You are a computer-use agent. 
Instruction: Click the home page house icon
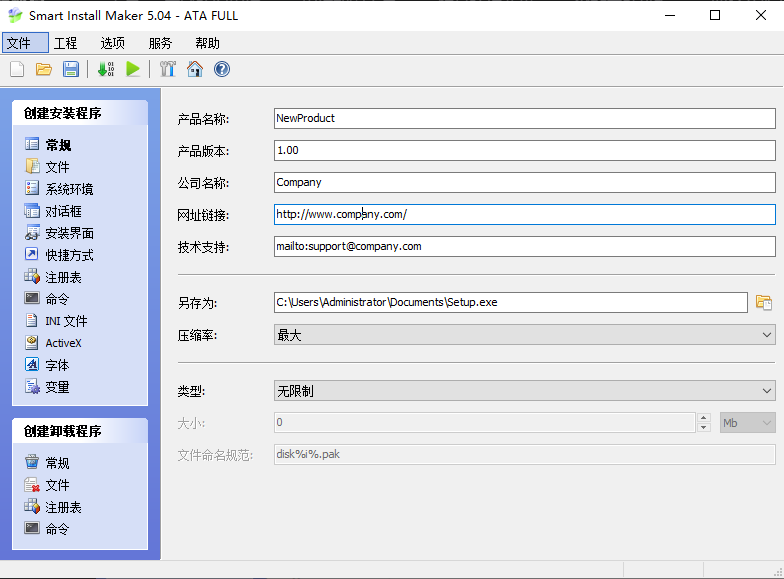tap(195, 69)
